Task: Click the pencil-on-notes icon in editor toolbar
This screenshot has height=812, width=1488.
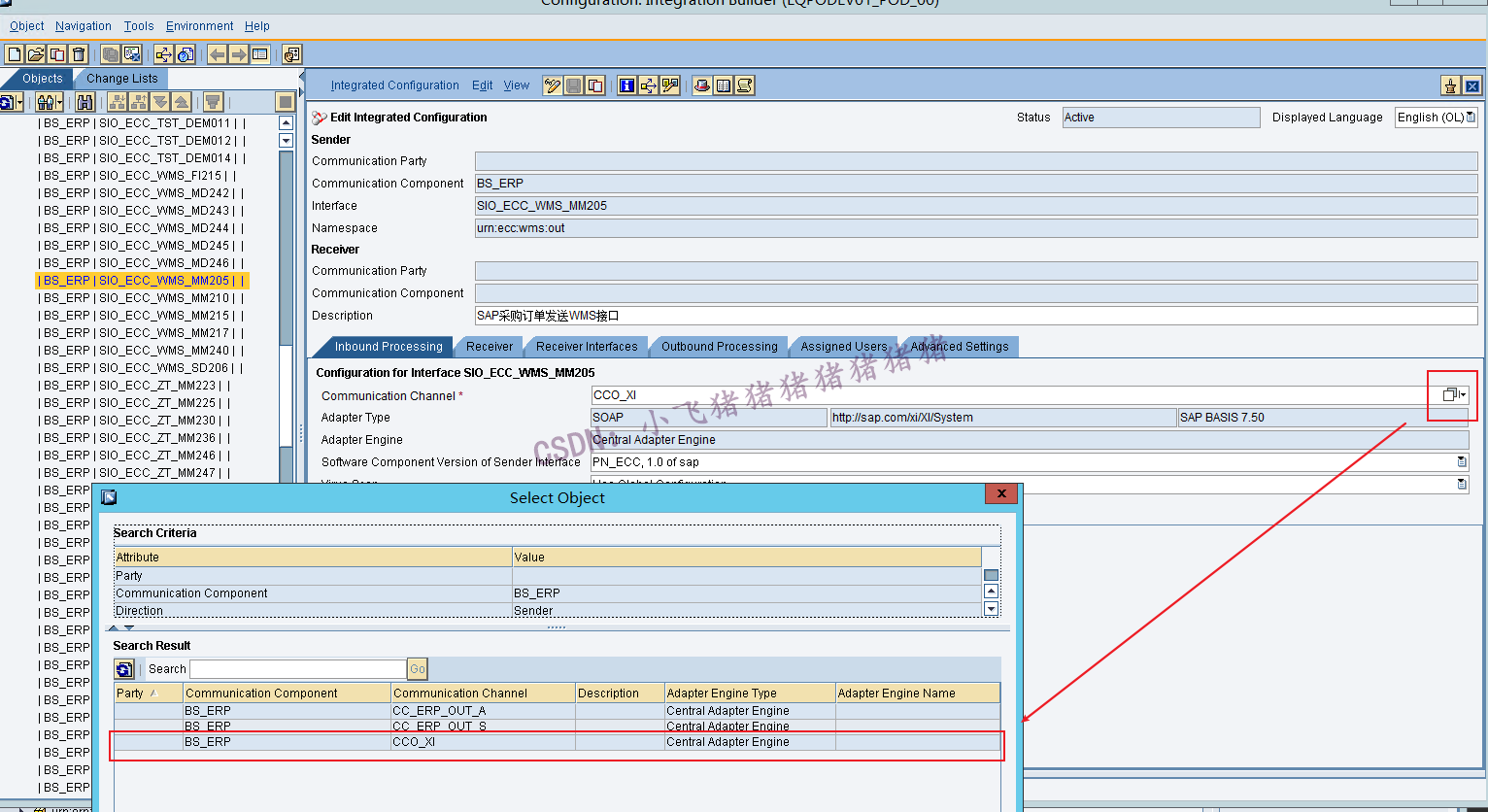Action: click(x=670, y=85)
